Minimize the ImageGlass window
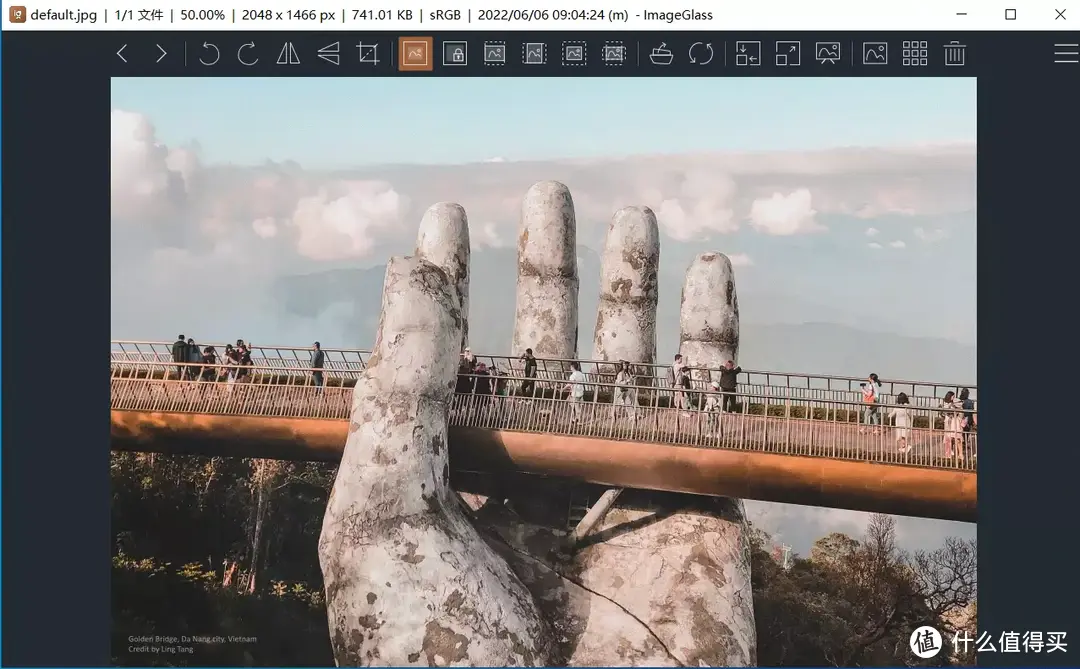Viewport: 1080px width, 669px height. tap(962, 14)
